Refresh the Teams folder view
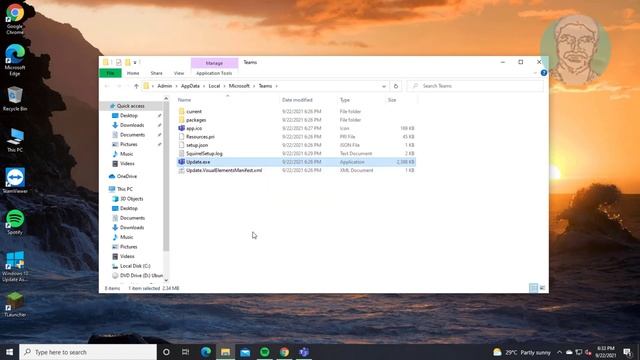This screenshot has height=360, width=640. click(396, 86)
